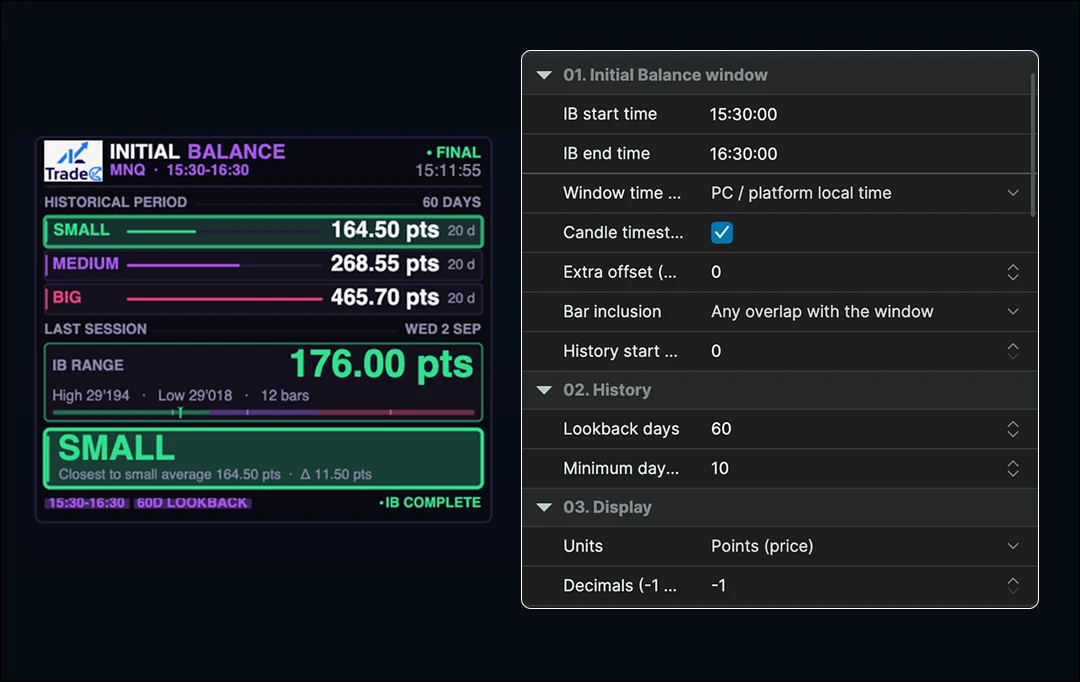1080x682 pixels.
Task: Click the WED 2 SEP date label
Action: click(443, 329)
